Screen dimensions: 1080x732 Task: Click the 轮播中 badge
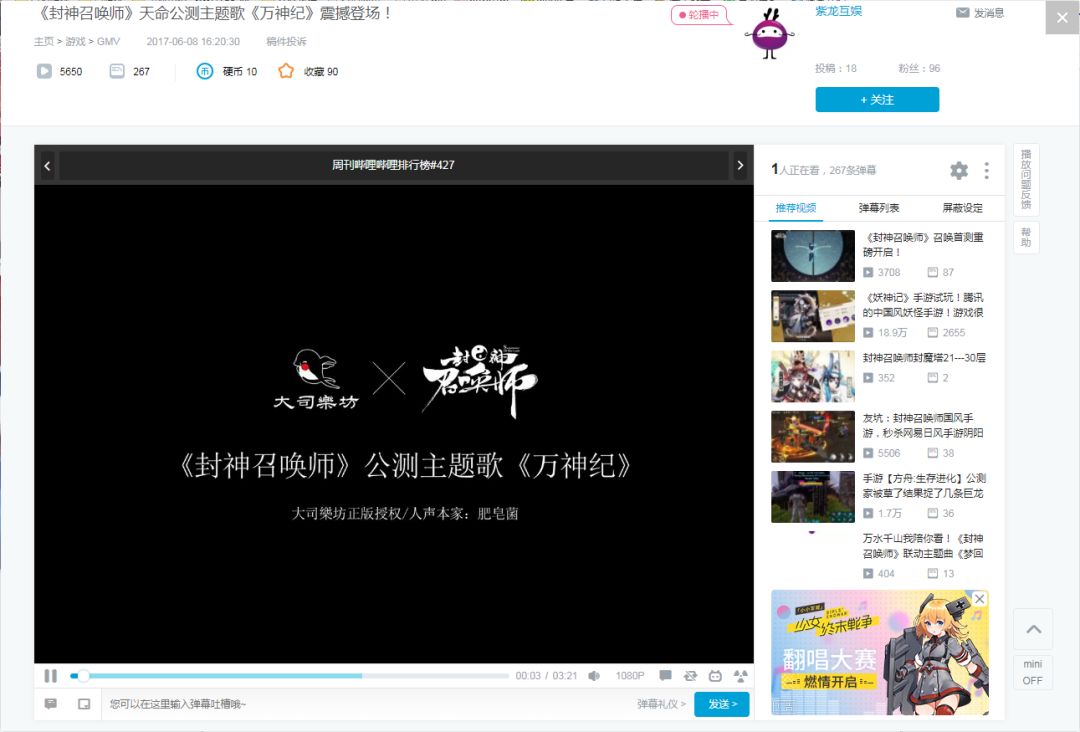coord(700,14)
